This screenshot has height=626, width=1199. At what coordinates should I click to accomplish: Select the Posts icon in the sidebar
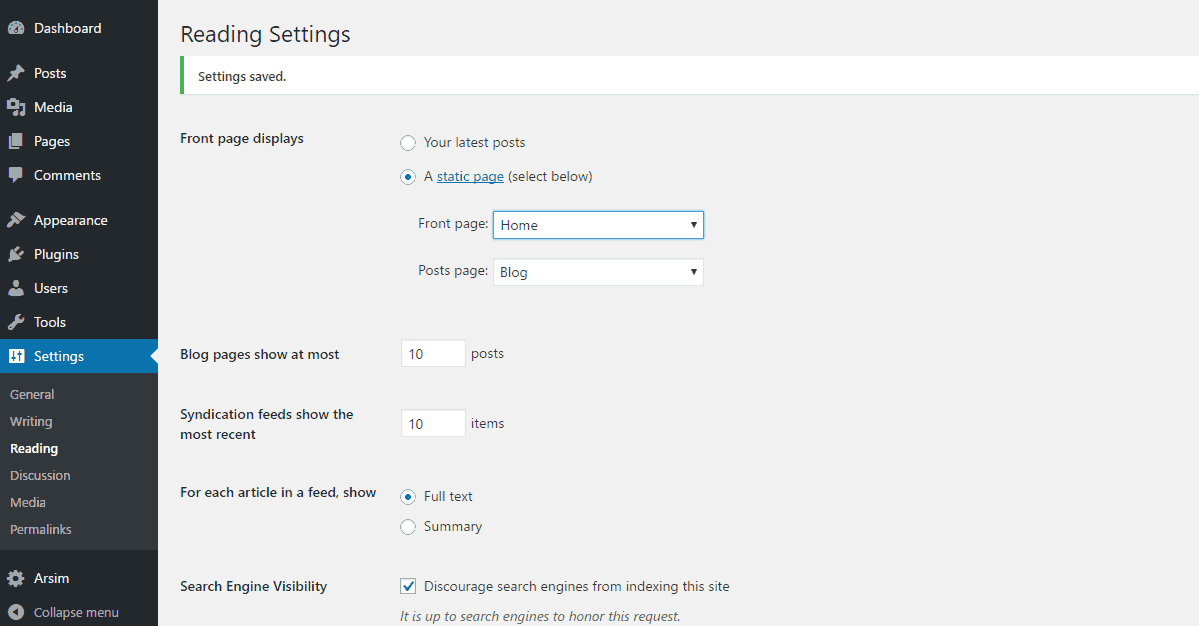pyautogui.click(x=16, y=72)
